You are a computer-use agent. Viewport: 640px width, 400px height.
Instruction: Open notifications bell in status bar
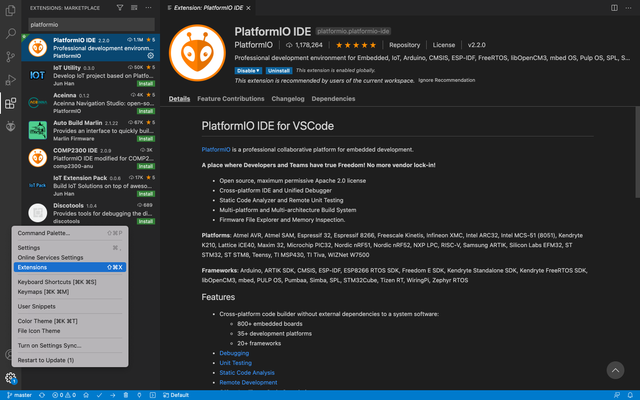click(x=630, y=395)
